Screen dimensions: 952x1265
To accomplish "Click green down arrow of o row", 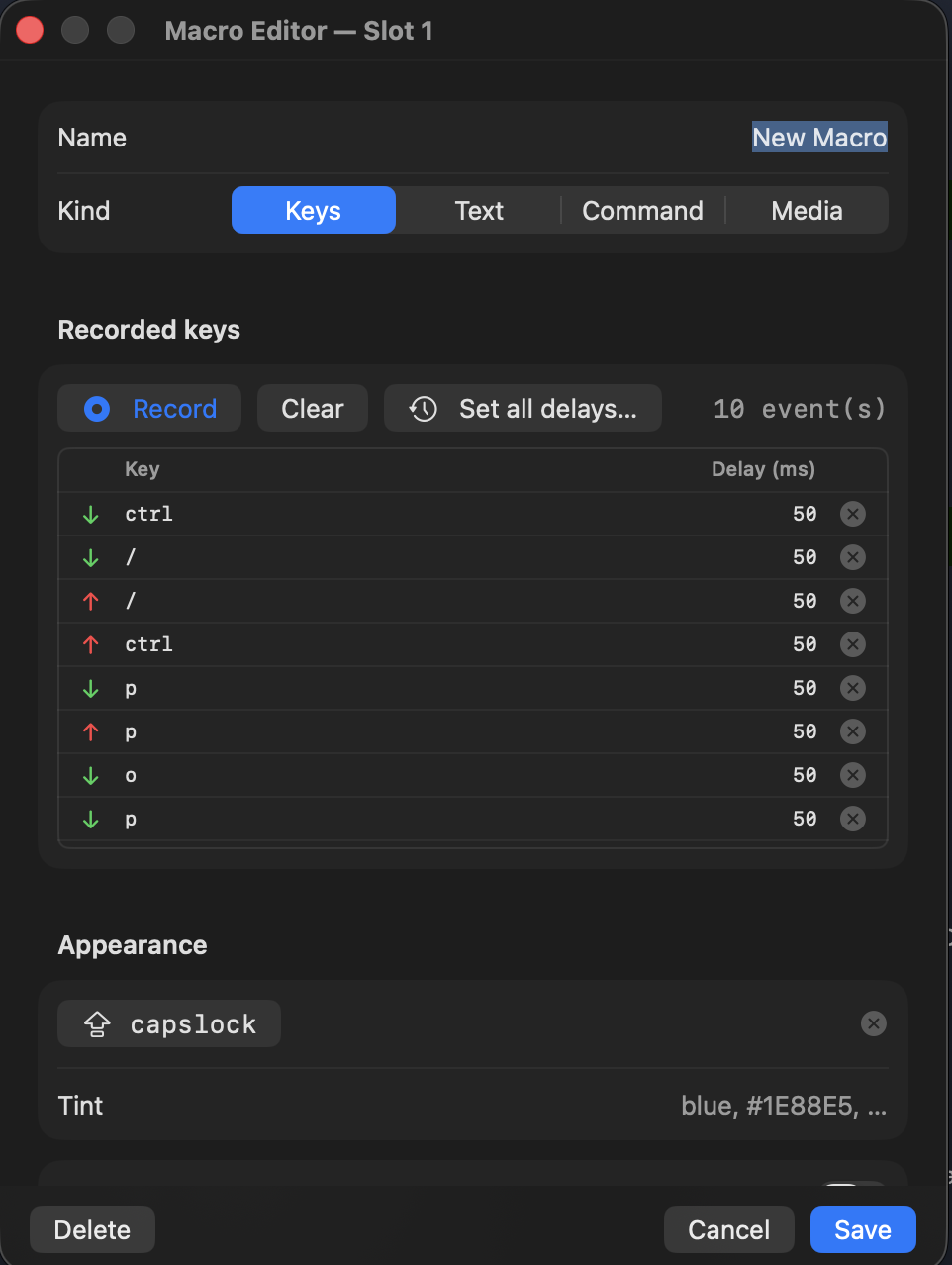I will (91, 776).
